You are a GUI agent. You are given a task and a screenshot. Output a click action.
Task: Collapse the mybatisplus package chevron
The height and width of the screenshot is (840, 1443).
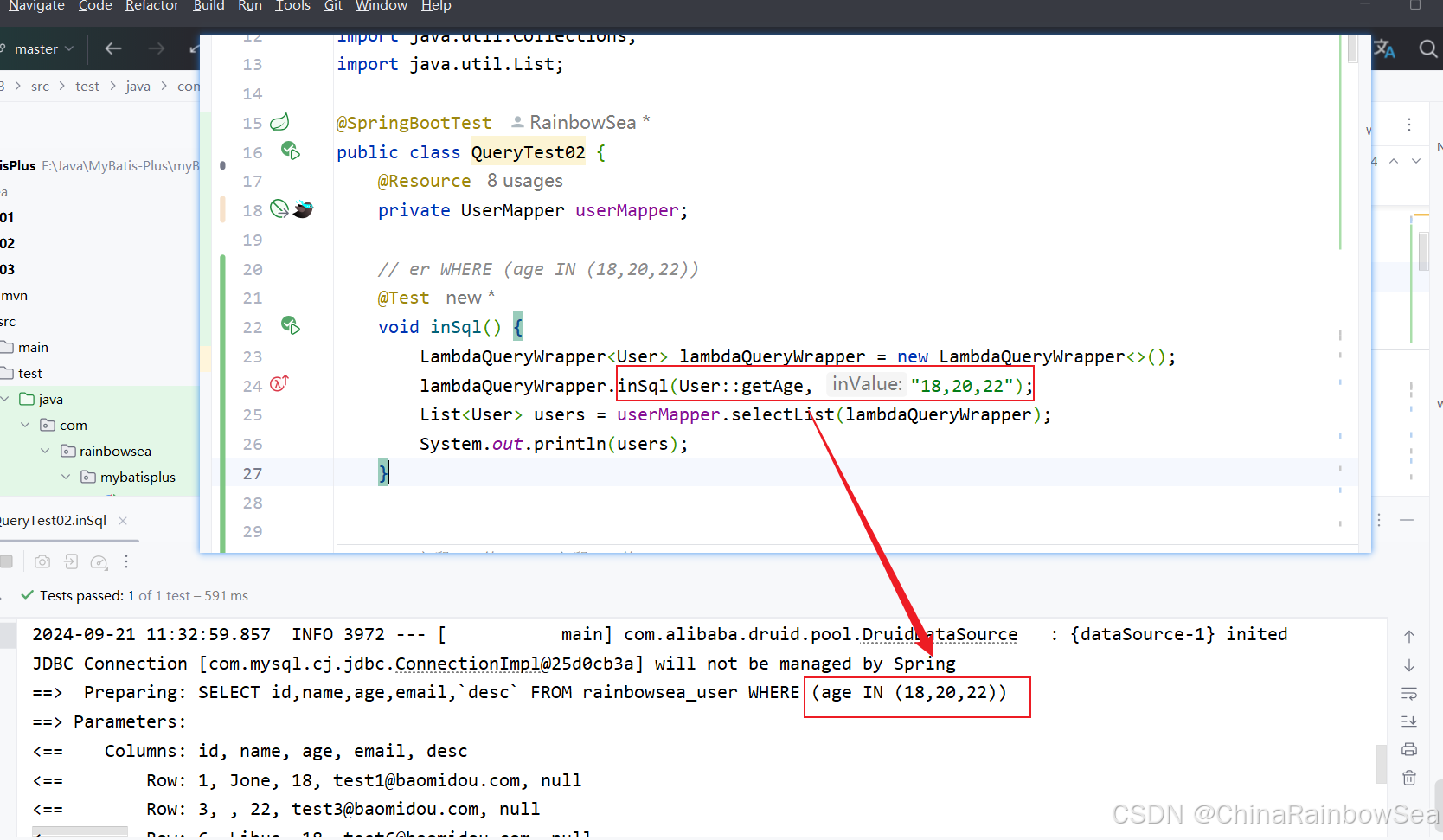66,477
